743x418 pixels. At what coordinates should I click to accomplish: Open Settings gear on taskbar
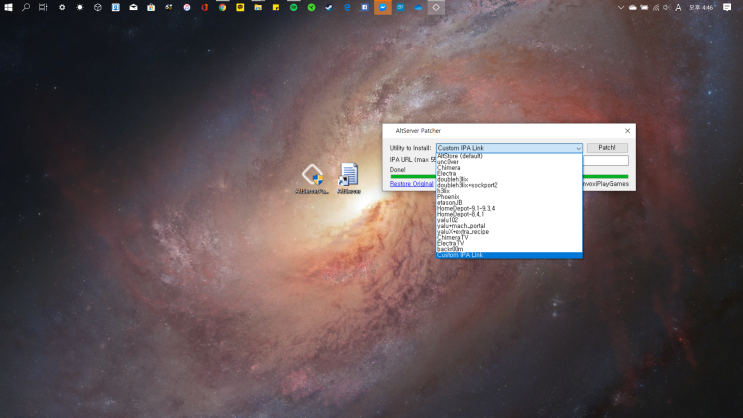pos(62,7)
